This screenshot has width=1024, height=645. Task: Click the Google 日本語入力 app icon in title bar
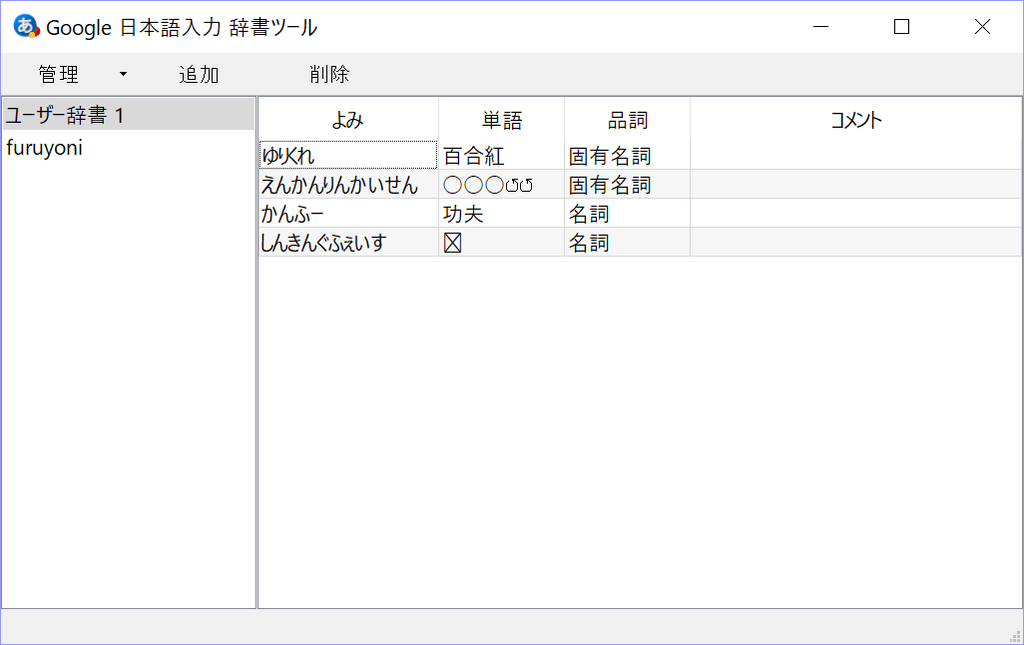click(26, 26)
